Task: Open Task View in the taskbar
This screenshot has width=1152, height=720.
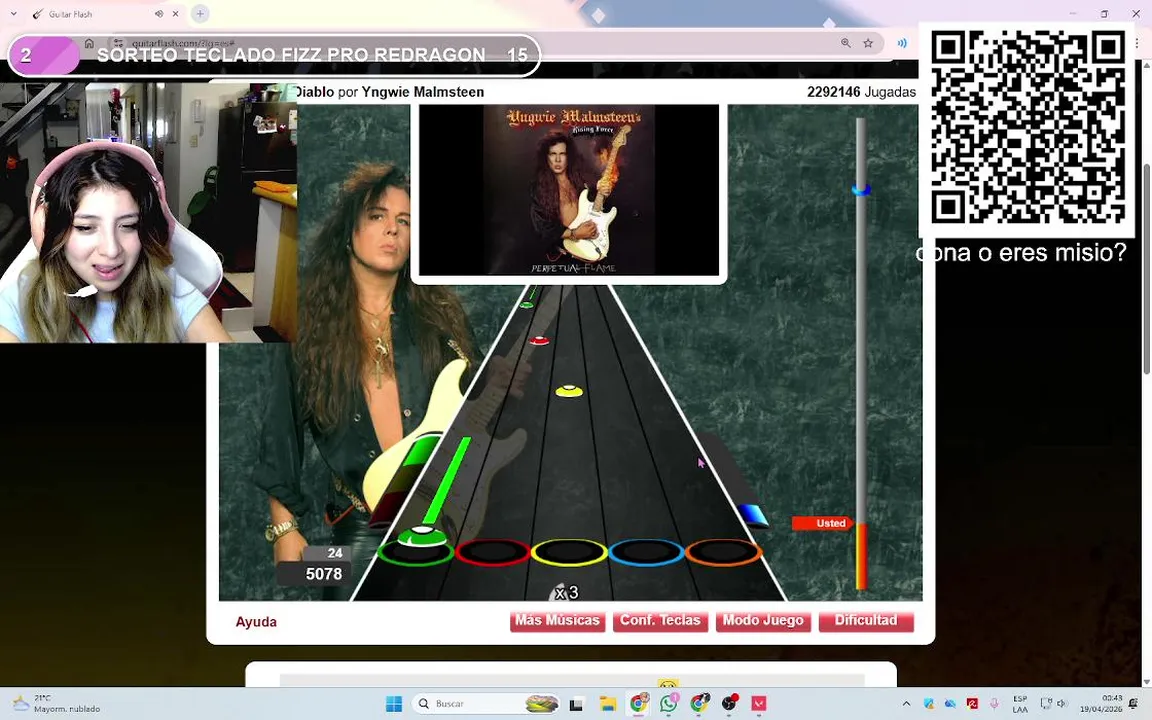Action: click(x=577, y=704)
